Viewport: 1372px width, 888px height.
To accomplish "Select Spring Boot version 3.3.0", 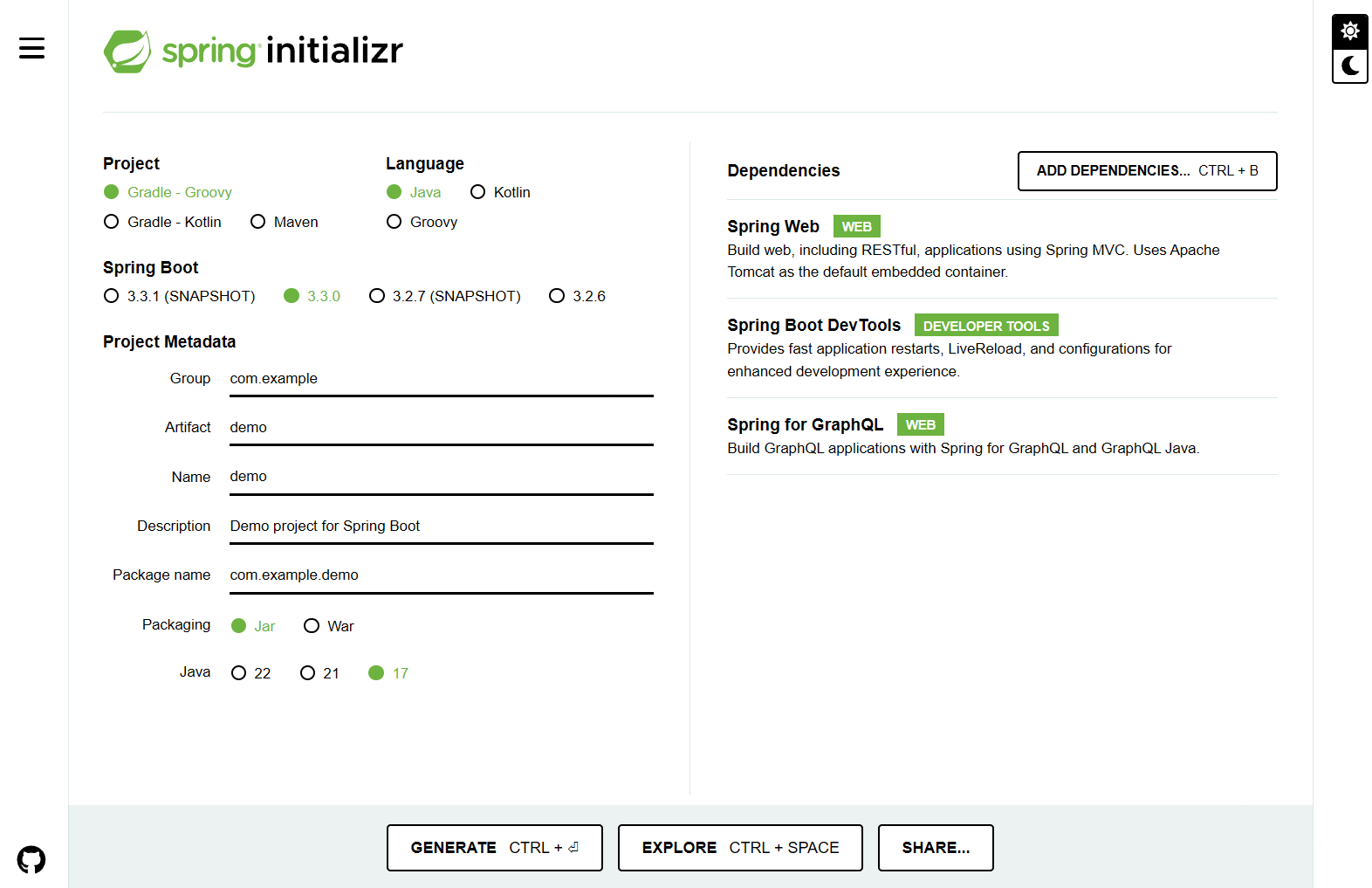I will click(x=312, y=296).
